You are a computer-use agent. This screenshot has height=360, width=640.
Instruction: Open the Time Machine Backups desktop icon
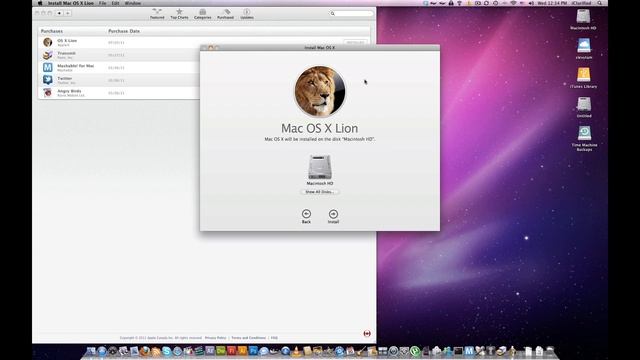[584, 138]
